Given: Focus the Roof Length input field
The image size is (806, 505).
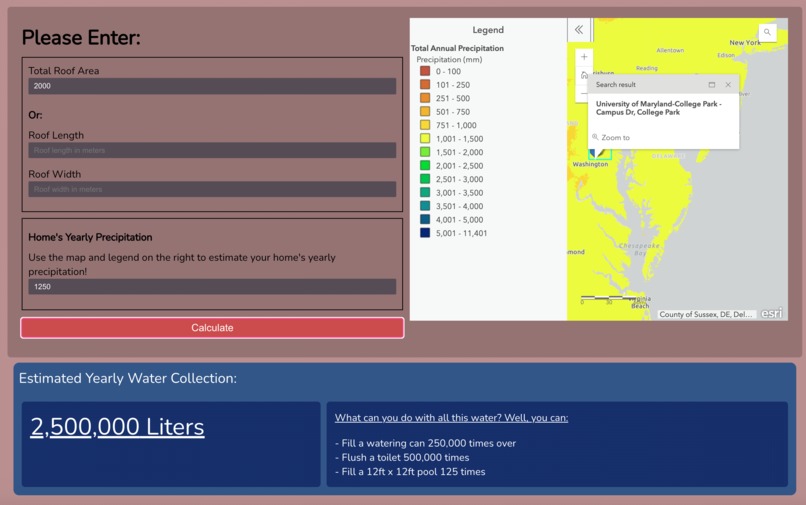Looking at the screenshot, I should point(212,150).
